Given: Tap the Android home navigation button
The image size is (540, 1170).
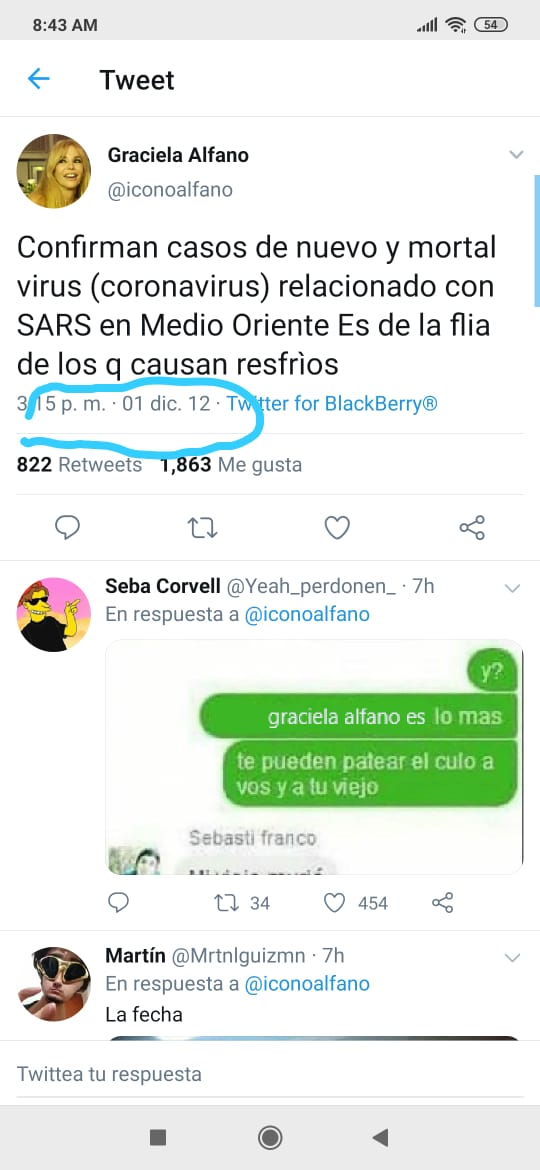Looking at the screenshot, I should point(270,1137).
